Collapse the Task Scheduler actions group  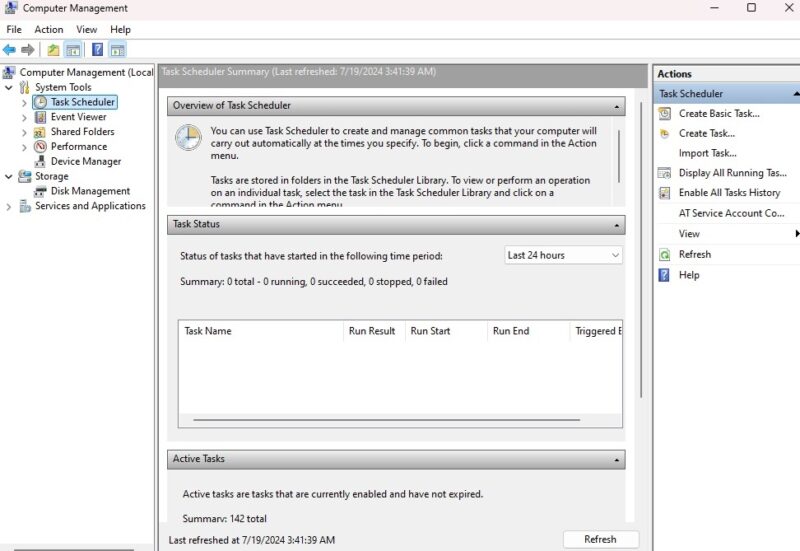click(x=796, y=94)
